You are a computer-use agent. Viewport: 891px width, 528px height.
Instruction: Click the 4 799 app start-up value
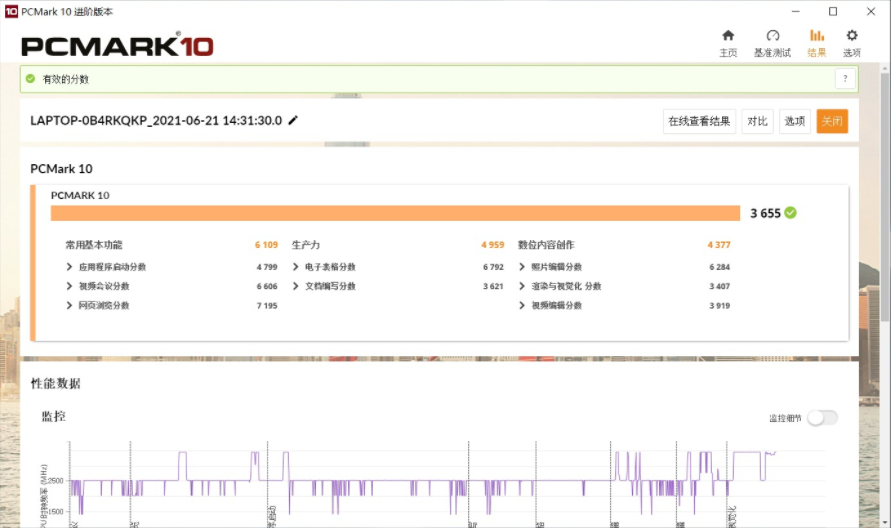(x=267, y=267)
